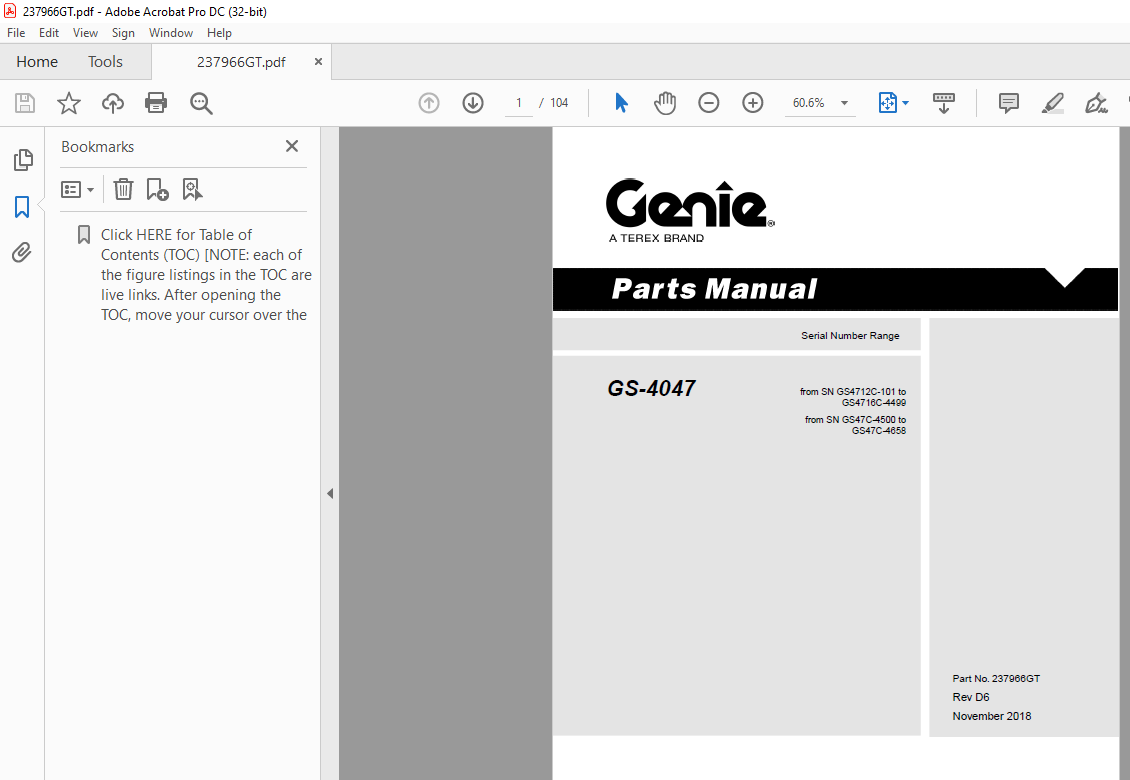1130x780 pixels.
Task: Click the Save file icon
Action: pos(25,103)
